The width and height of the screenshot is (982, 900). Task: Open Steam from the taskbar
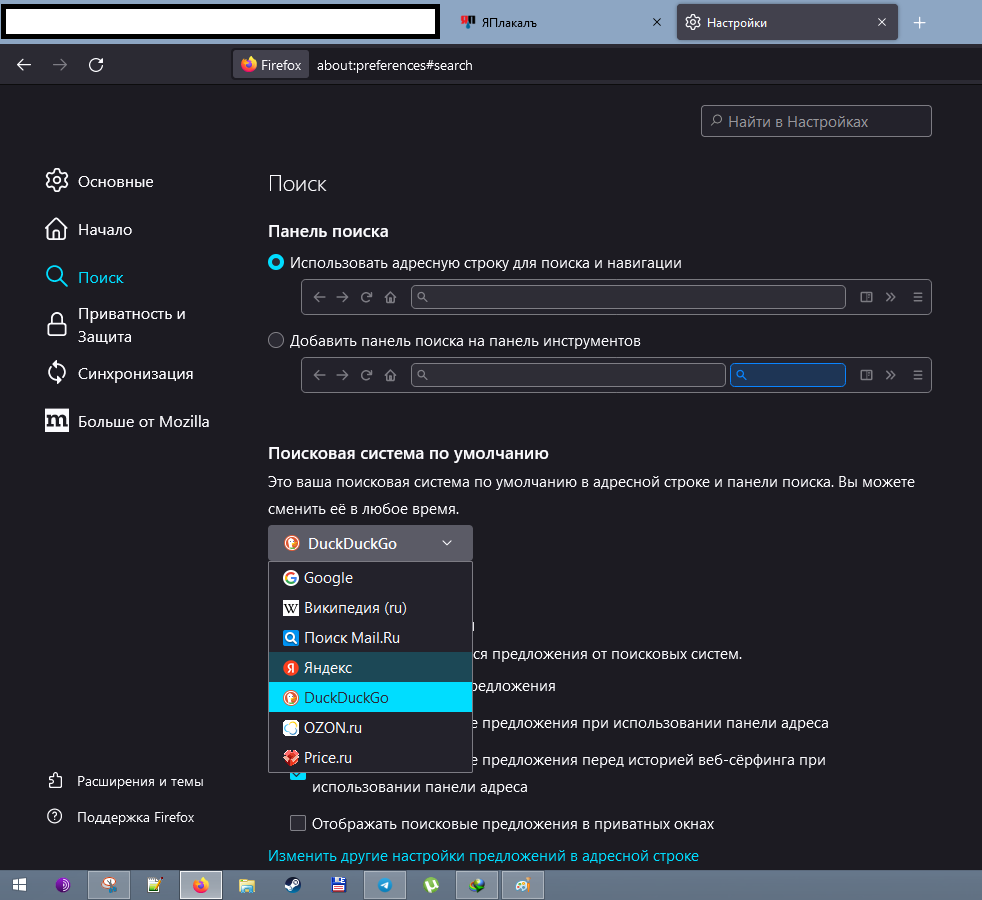292,884
